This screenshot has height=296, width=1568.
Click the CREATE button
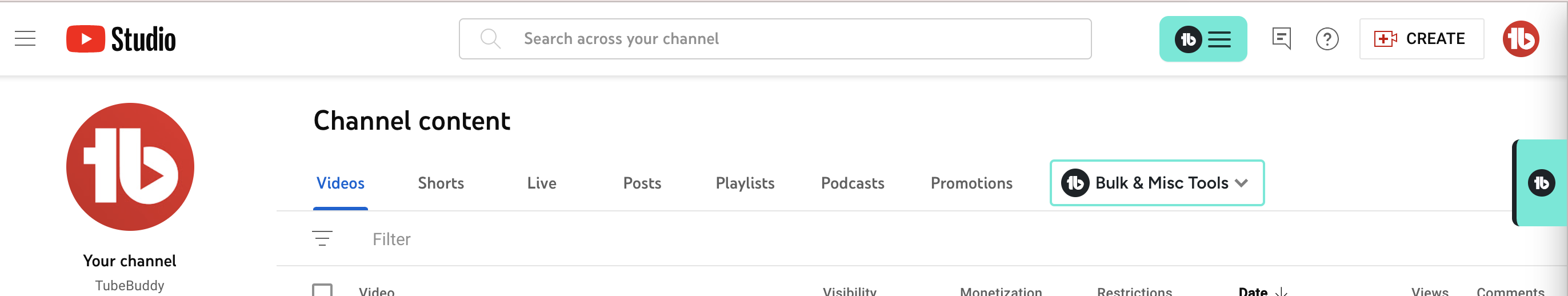pyautogui.click(x=1421, y=39)
